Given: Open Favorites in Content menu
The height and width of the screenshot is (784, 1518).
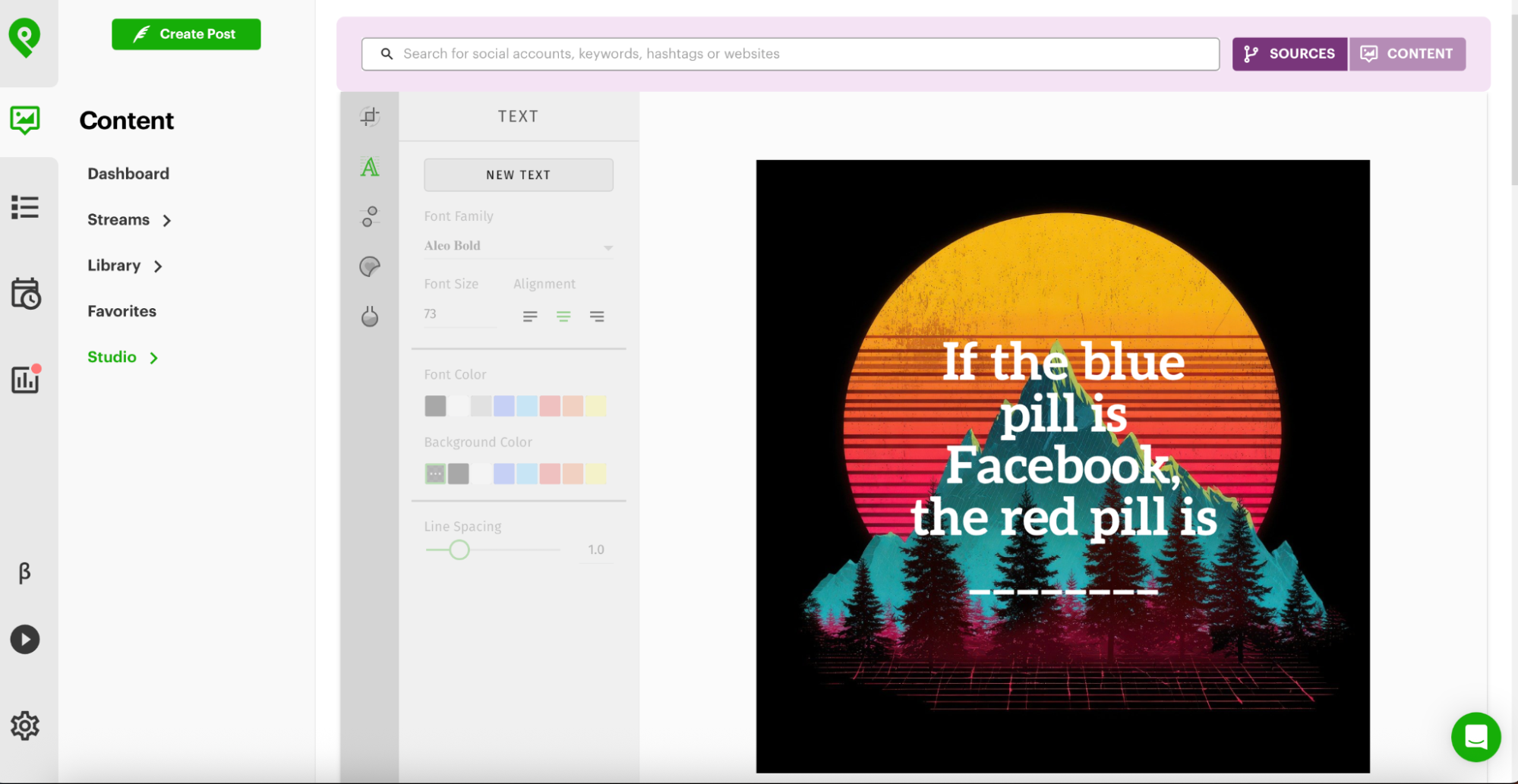Looking at the screenshot, I should (122, 311).
